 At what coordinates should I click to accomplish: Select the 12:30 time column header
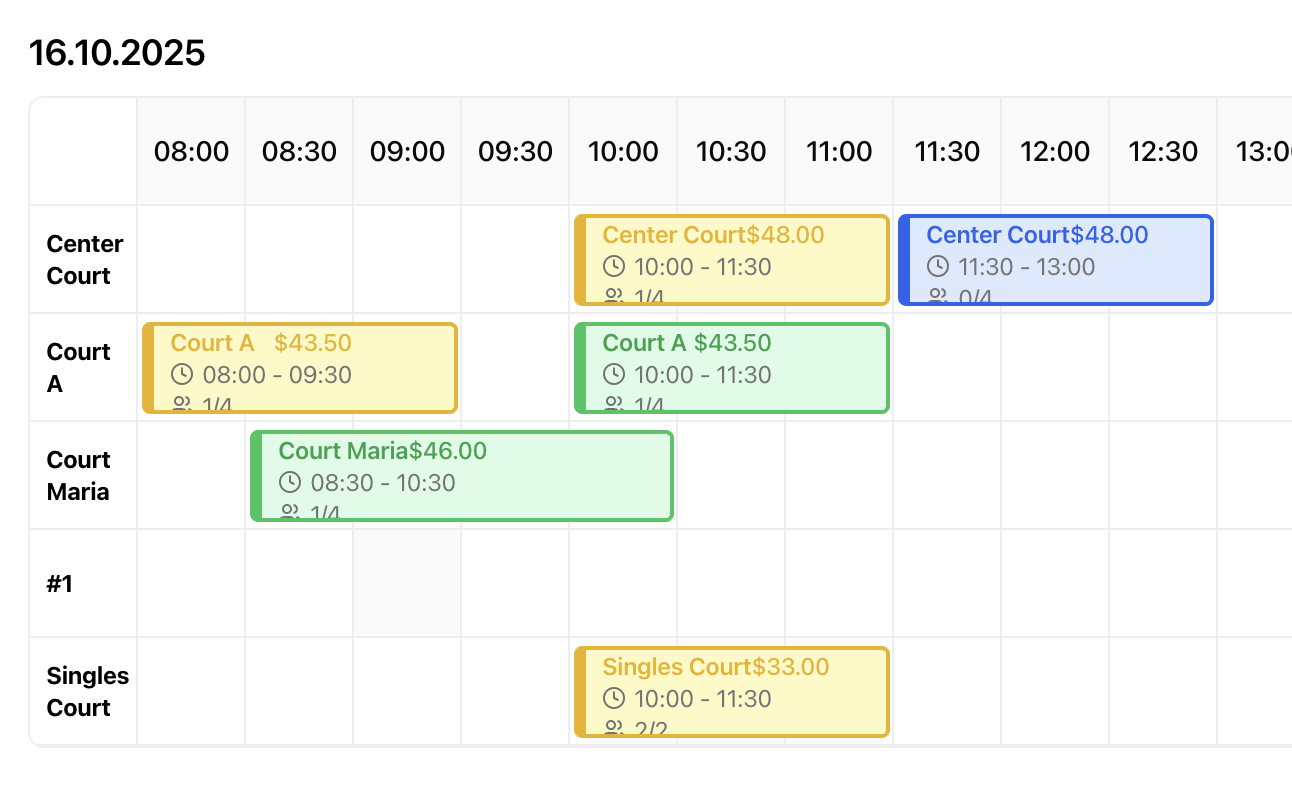point(1162,151)
